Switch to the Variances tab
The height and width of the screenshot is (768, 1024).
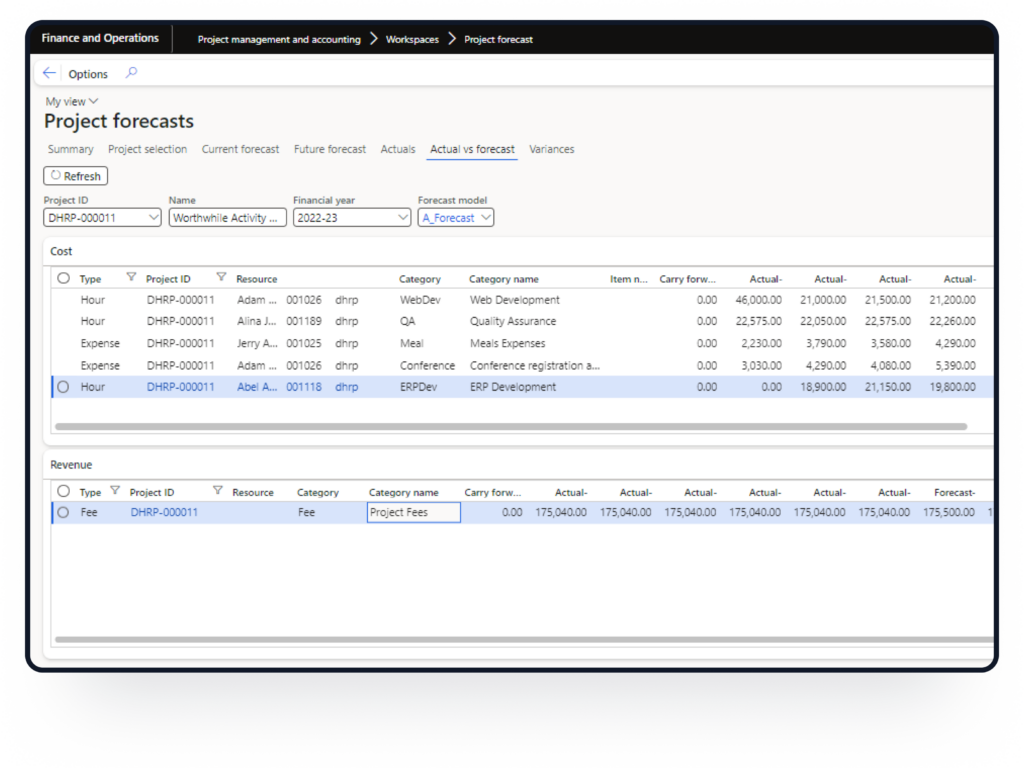[552, 149]
